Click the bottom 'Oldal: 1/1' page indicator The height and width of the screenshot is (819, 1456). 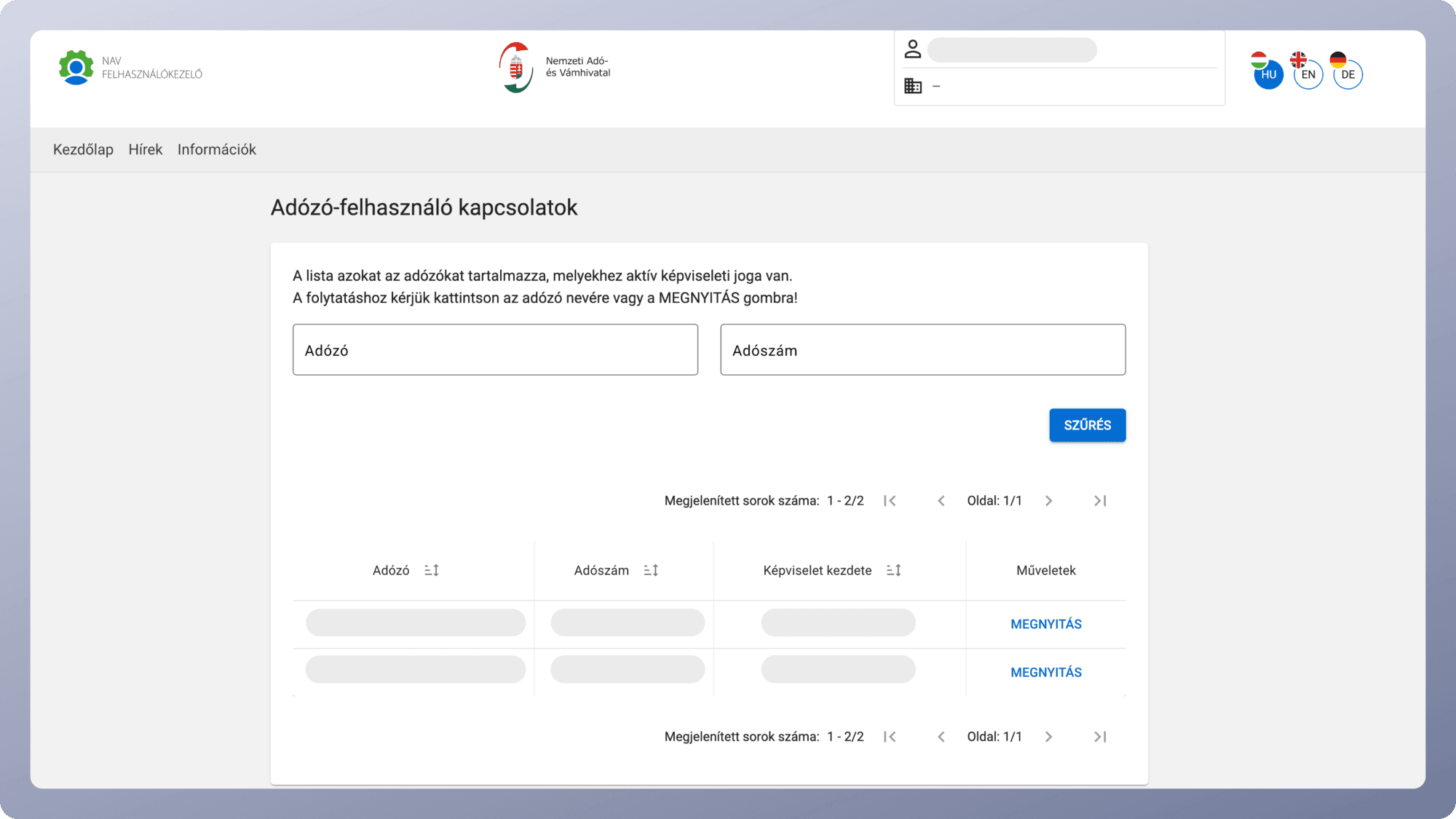pyautogui.click(x=994, y=737)
